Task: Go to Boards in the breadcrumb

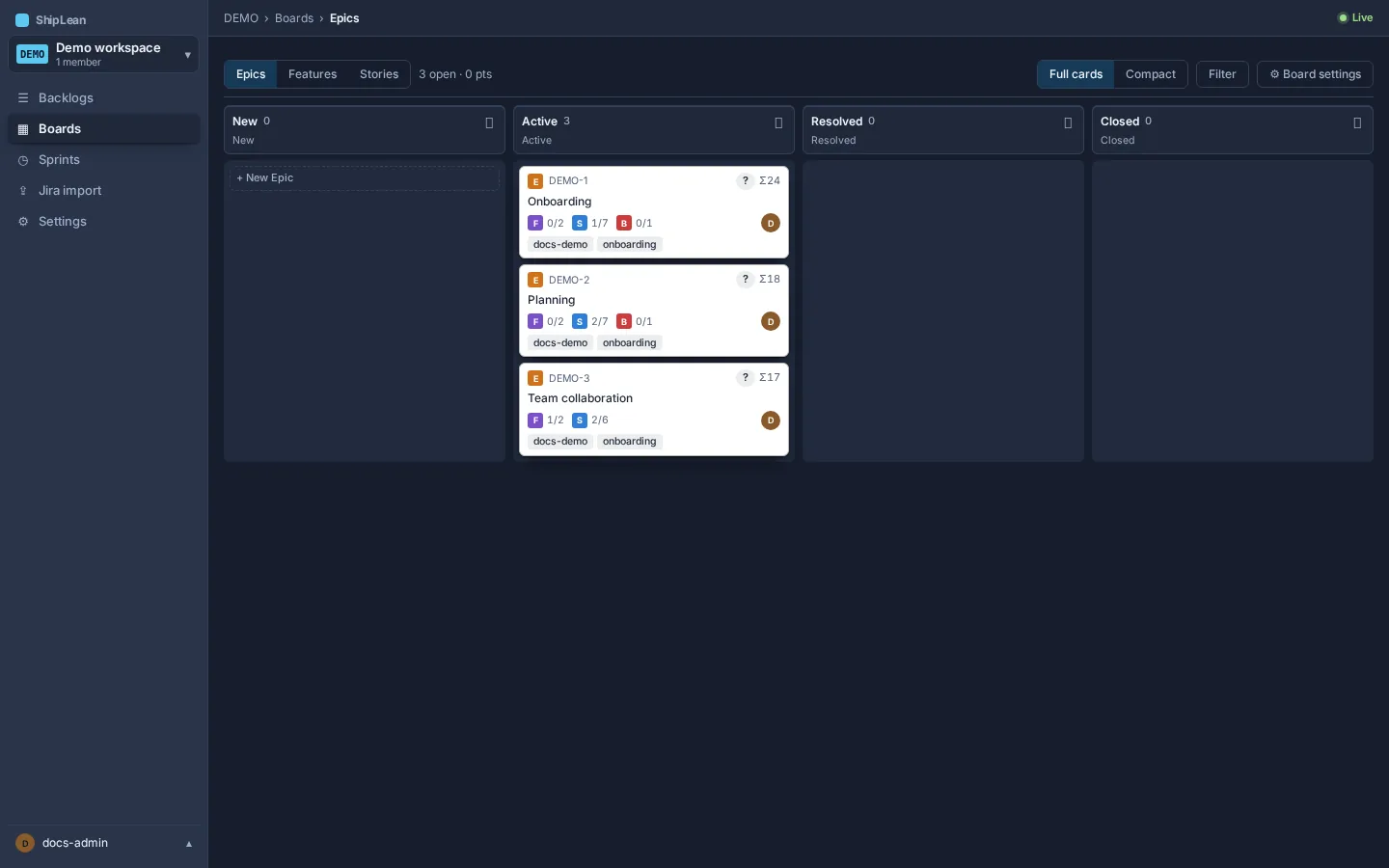Action: [294, 18]
